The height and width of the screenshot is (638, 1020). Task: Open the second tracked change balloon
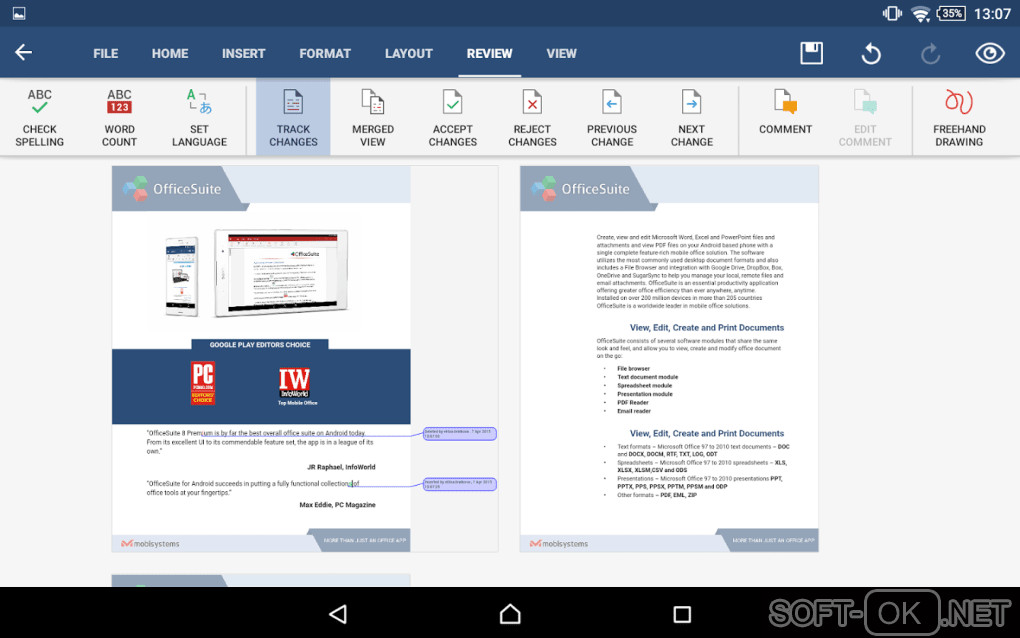pyautogui.click(x=460, y=485)
